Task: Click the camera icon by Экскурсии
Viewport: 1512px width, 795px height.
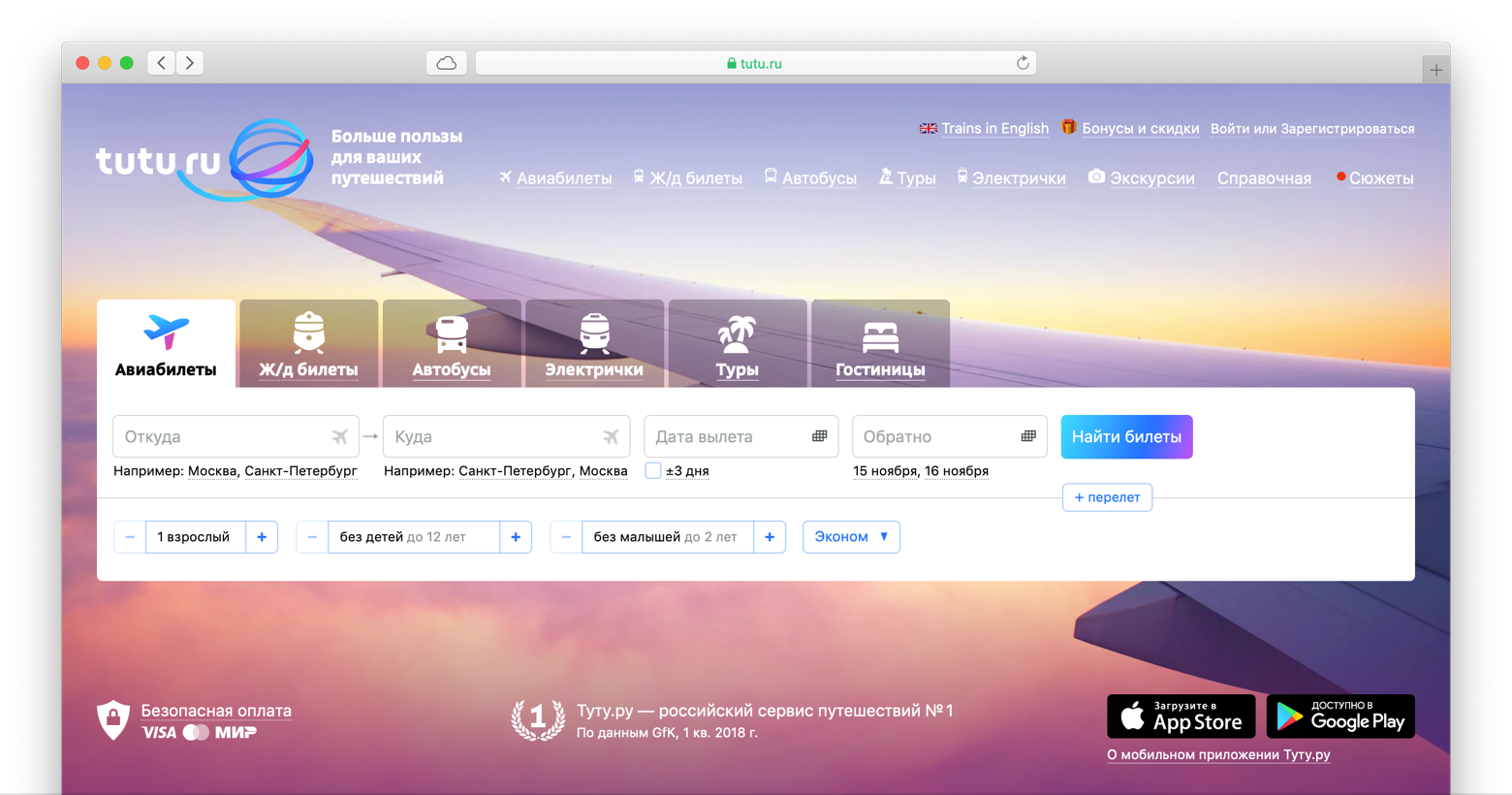Action: coord(1096,176)
